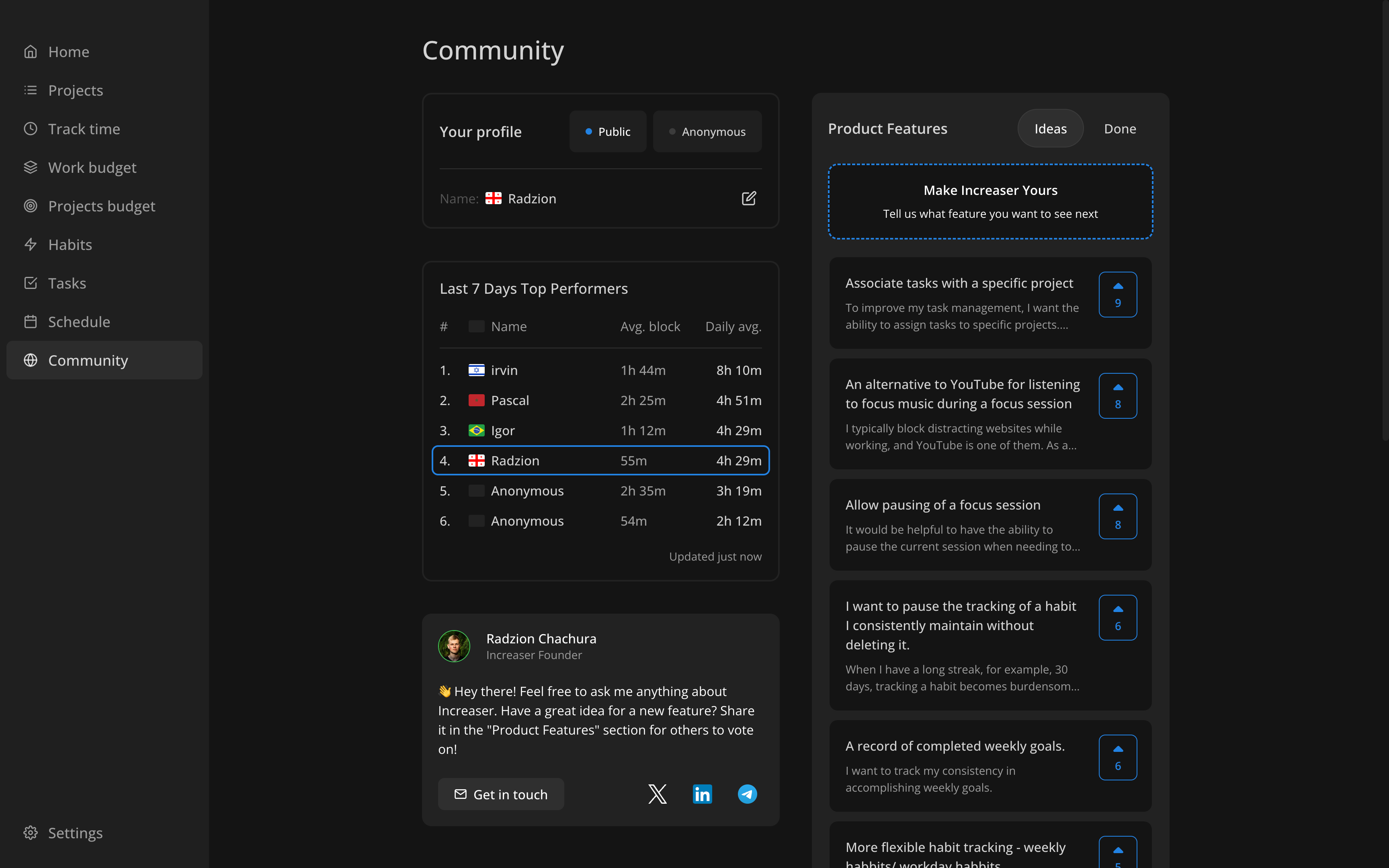Select irvin's row in Top Performers
1389x868 pixels.
(600, 370)
